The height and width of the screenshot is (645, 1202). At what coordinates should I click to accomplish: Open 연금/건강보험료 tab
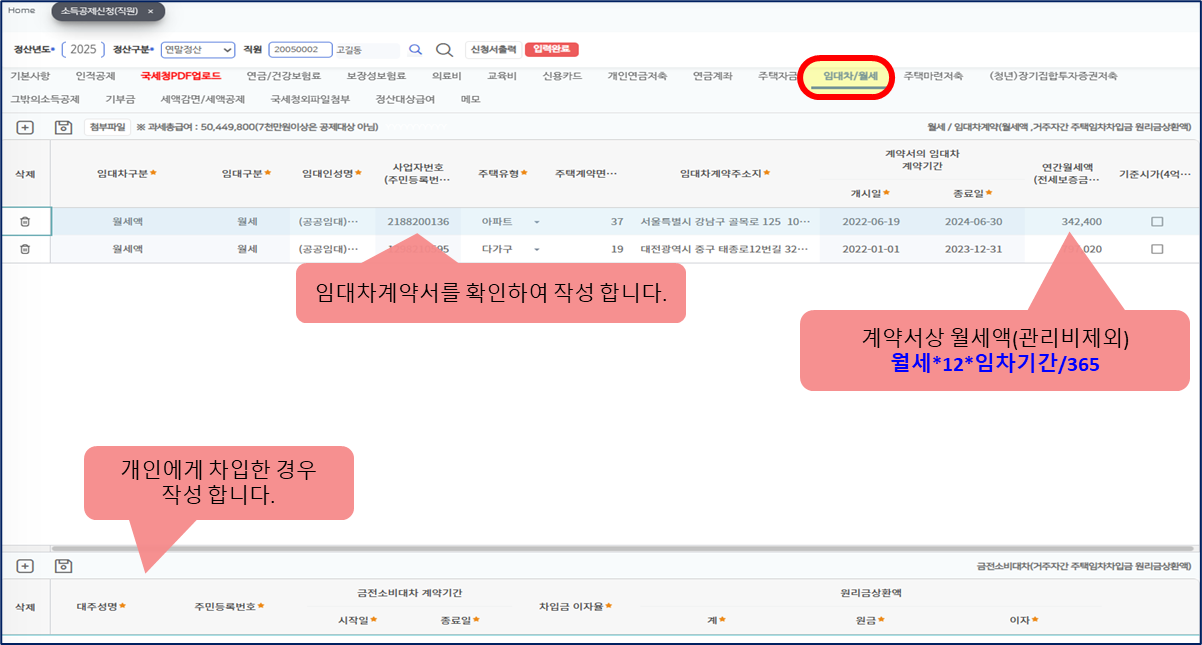click(x=284, y=75)
